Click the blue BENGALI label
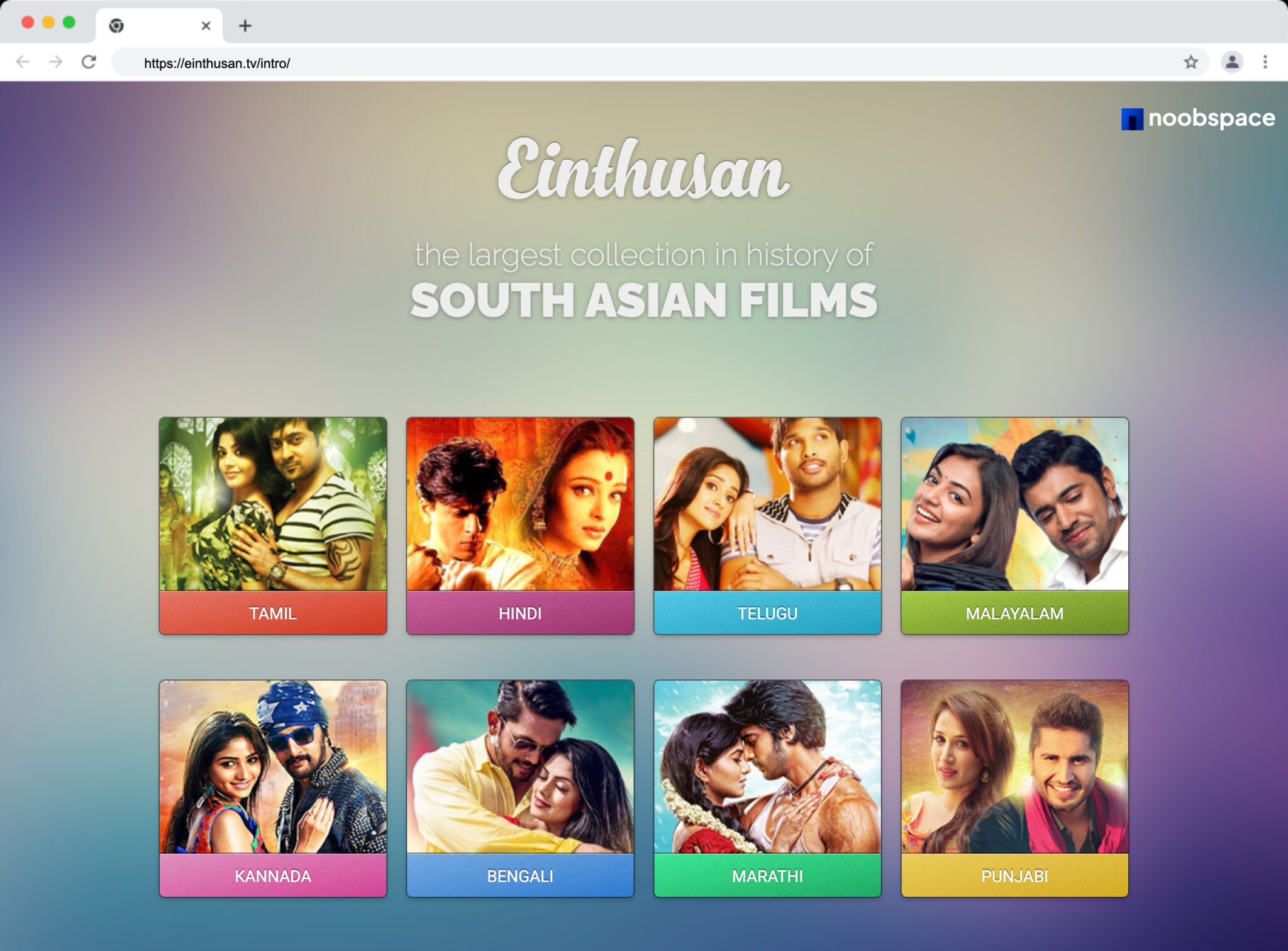This screenshot has height=951, width=1288. (x=520, y=876)
